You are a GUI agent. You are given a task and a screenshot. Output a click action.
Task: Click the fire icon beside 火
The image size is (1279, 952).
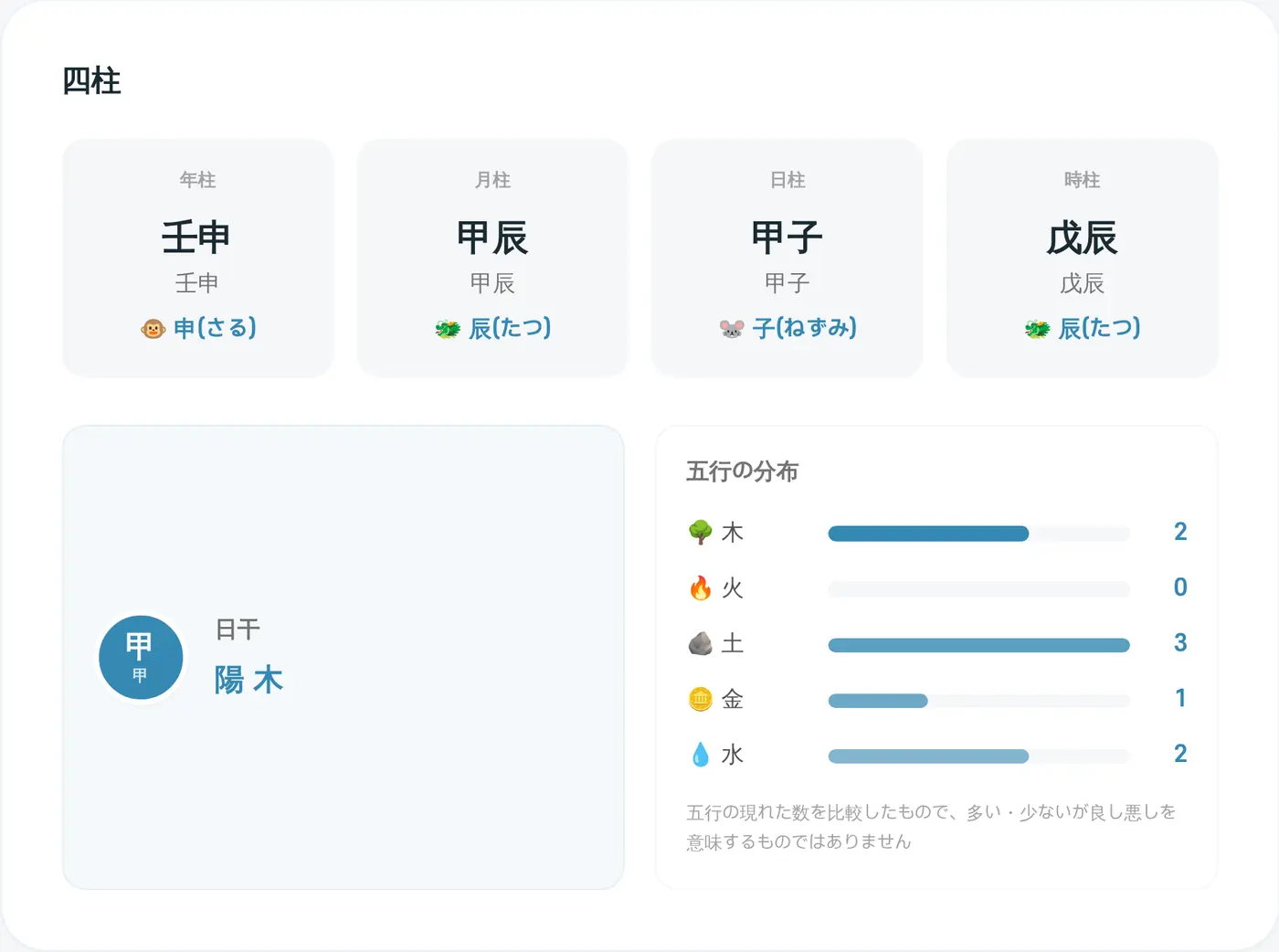[x=701, y=588]
